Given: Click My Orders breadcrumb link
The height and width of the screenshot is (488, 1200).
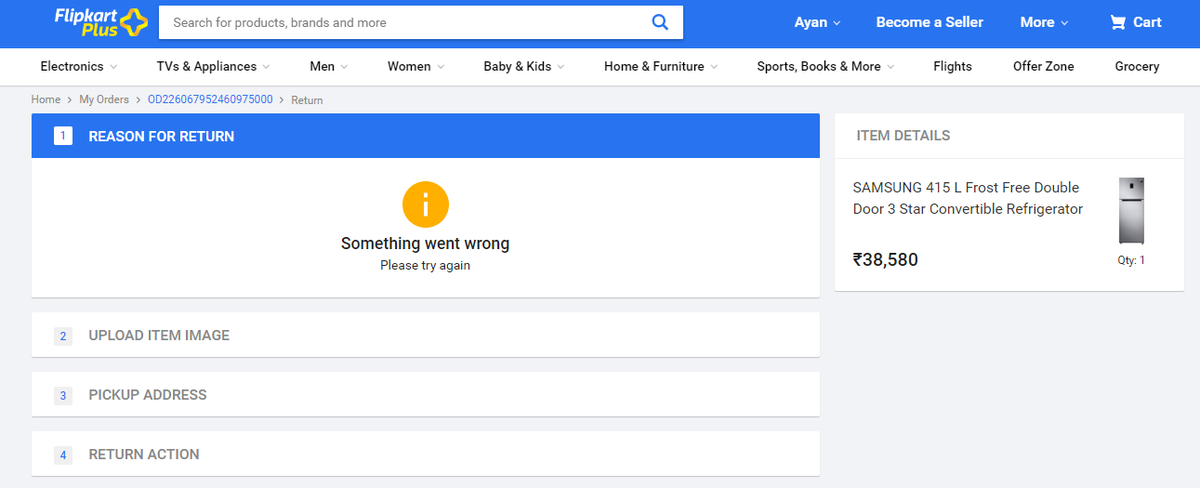Looking at the screenshot, I should pos(105,100).
